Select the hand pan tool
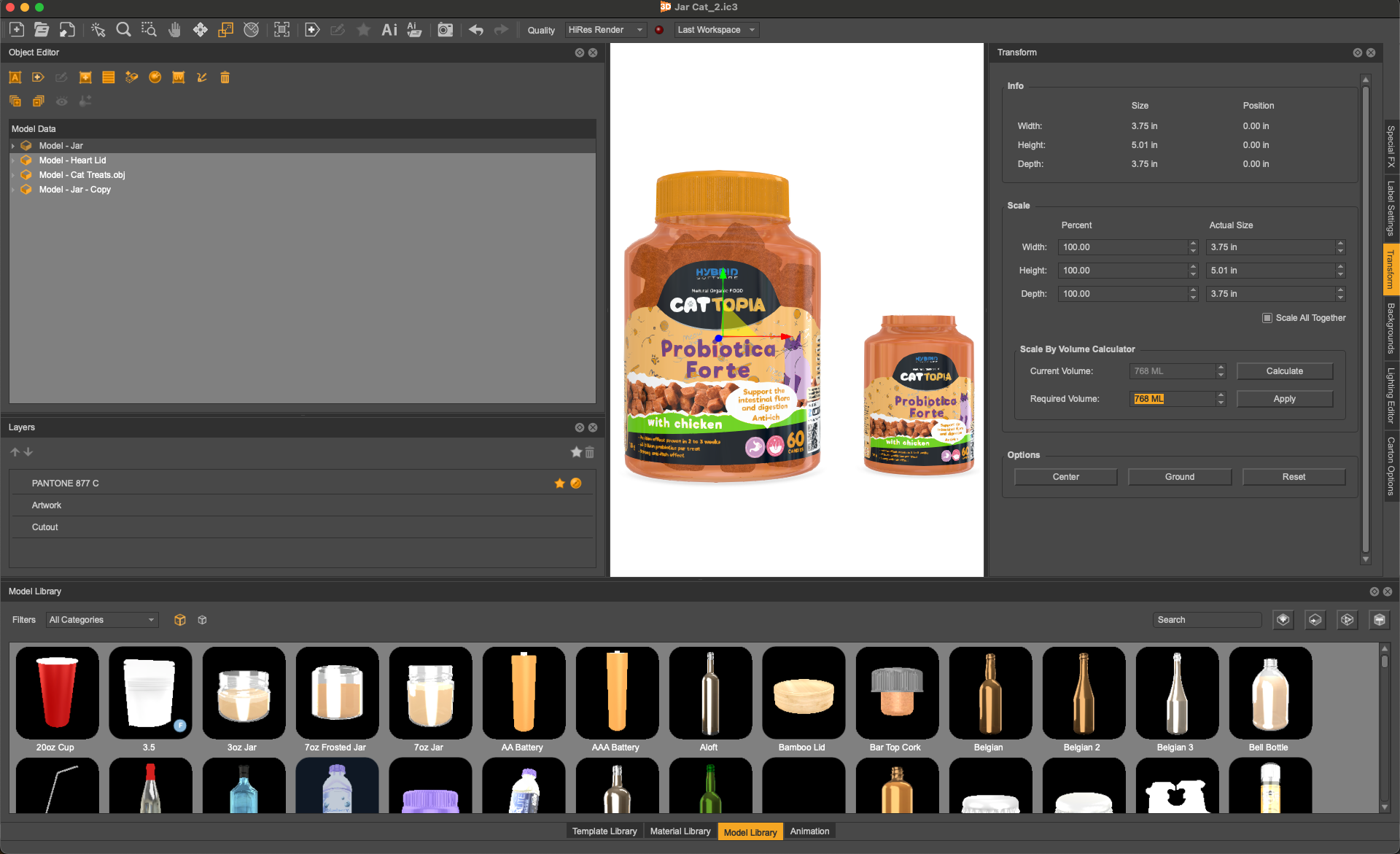This screenshot has width=1400, height=854. (x=174, y=30)
